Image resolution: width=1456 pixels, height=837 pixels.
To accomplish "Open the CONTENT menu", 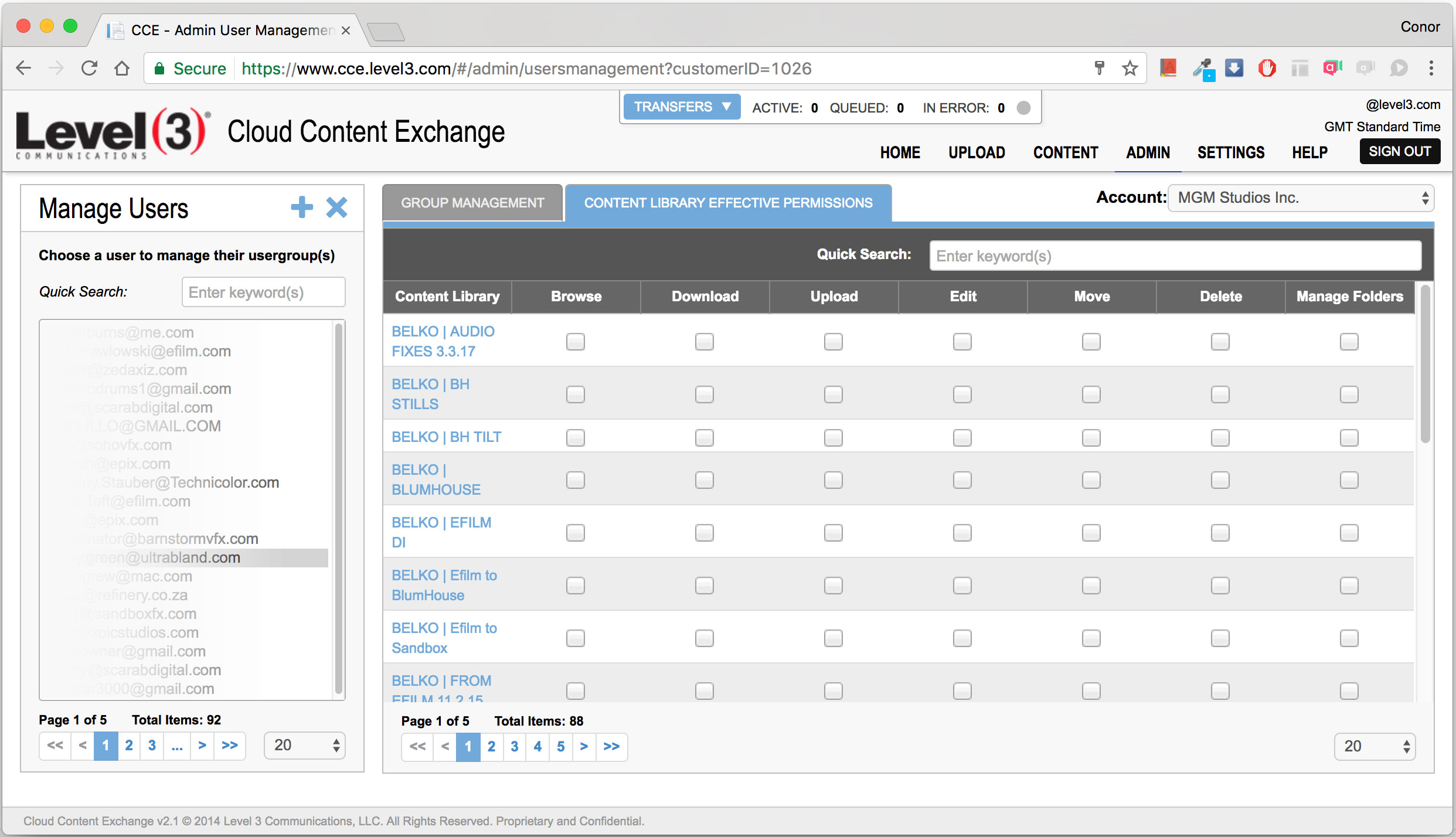I will coord(1066,152).
